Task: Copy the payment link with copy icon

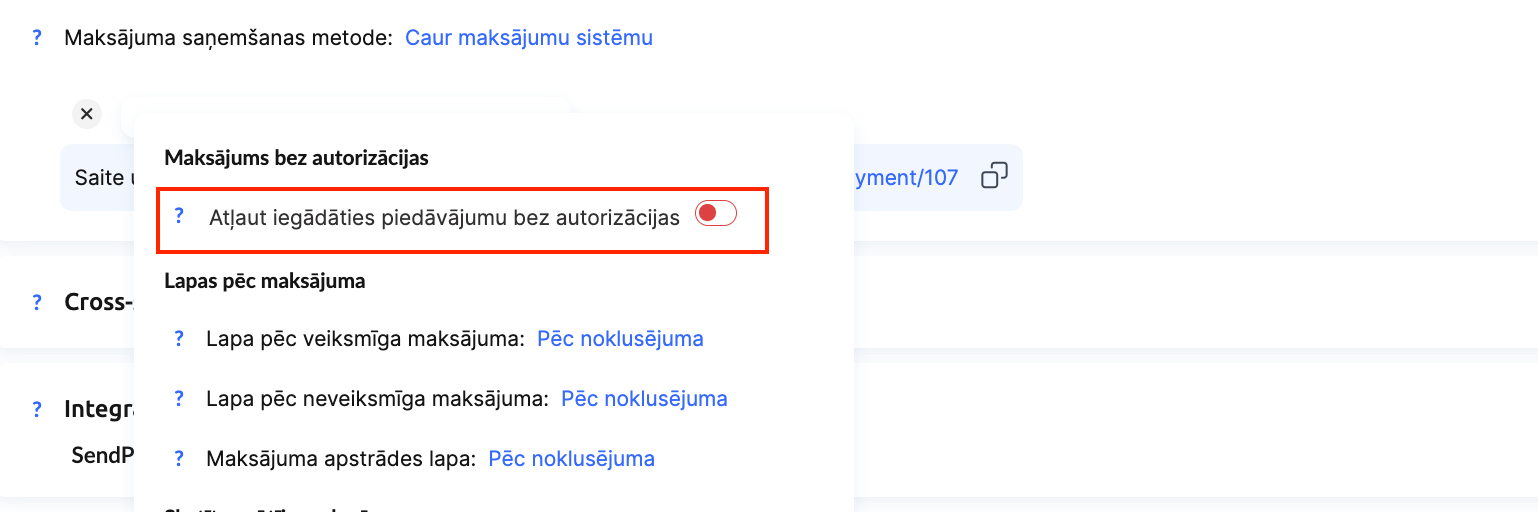Action: click(x=993, y=177)
